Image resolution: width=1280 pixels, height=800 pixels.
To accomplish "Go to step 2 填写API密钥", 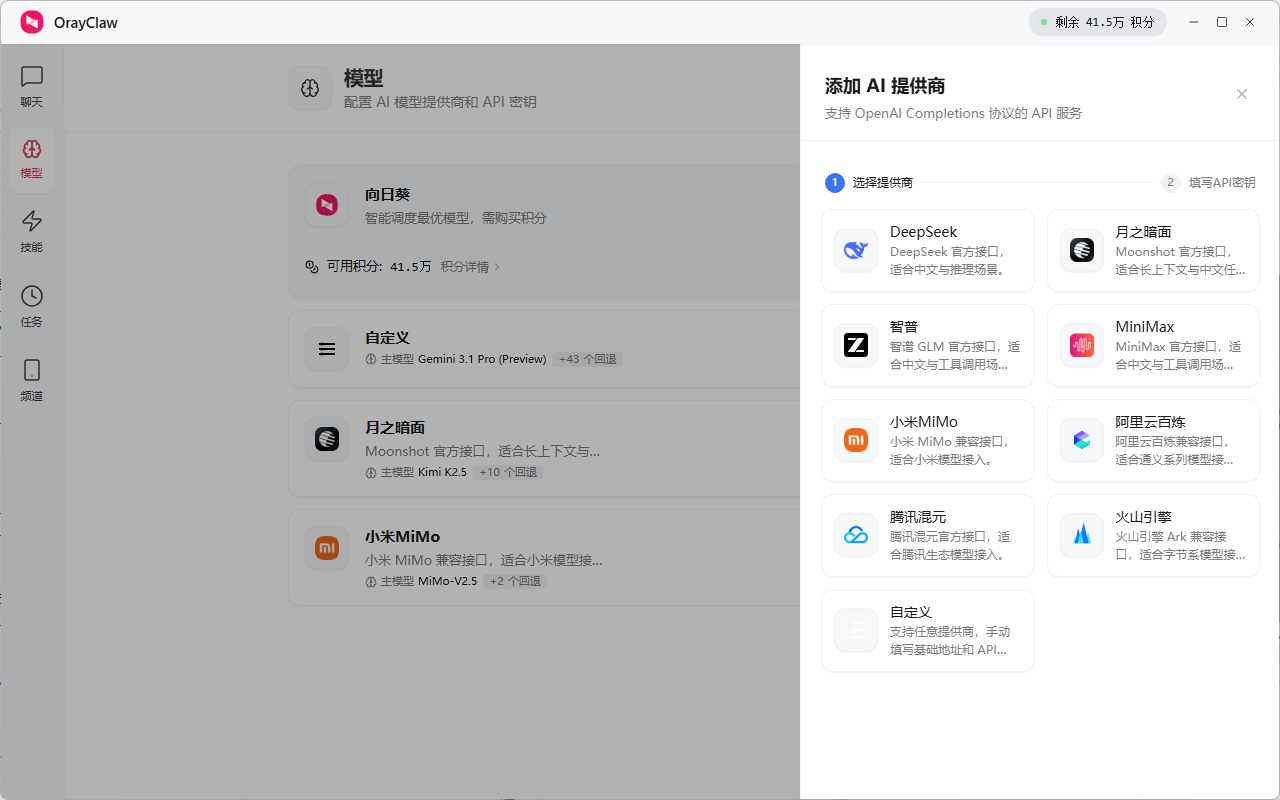I will click(1208, 182).
